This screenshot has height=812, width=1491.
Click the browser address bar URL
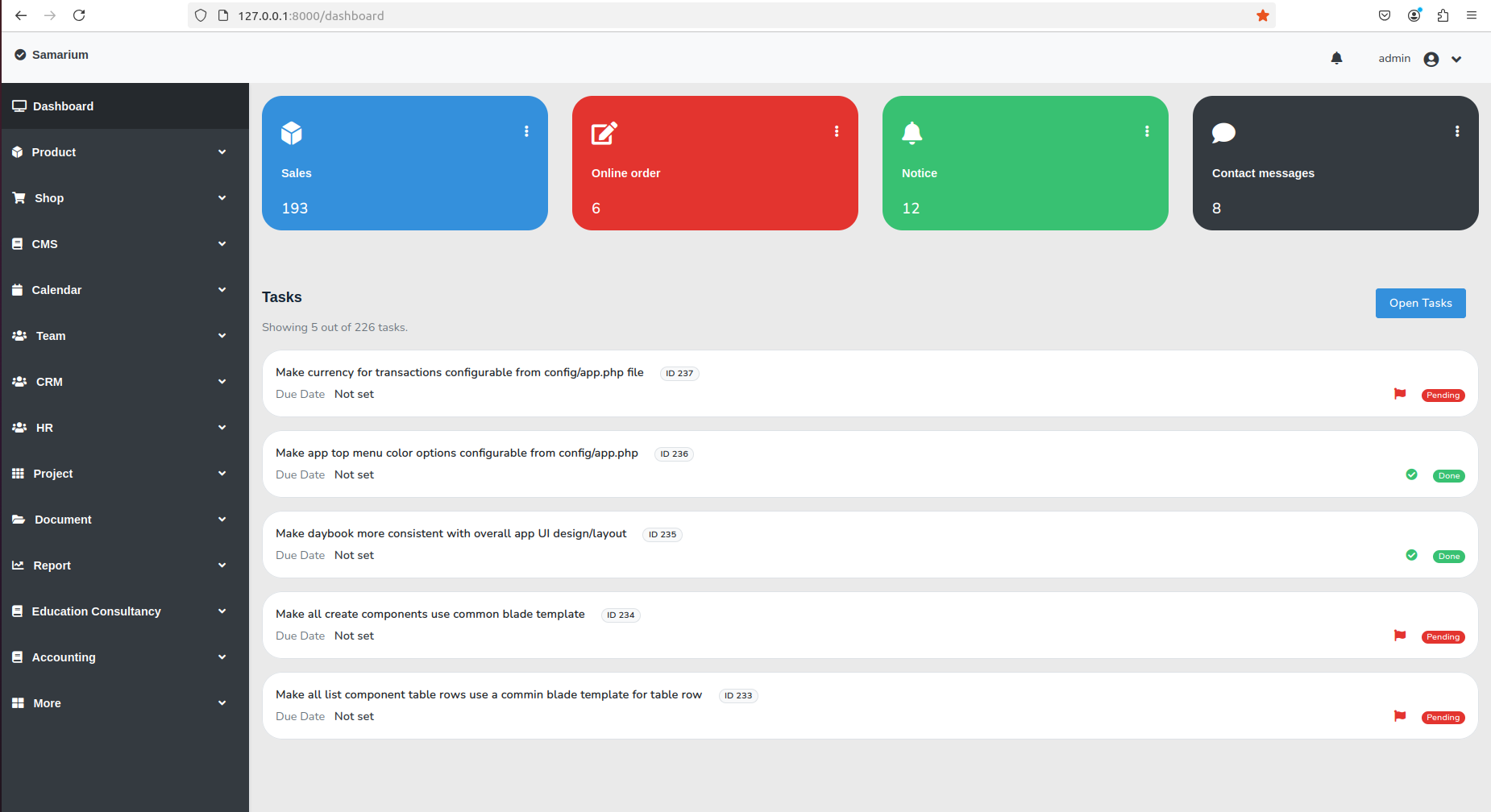(x=311, y=15)
